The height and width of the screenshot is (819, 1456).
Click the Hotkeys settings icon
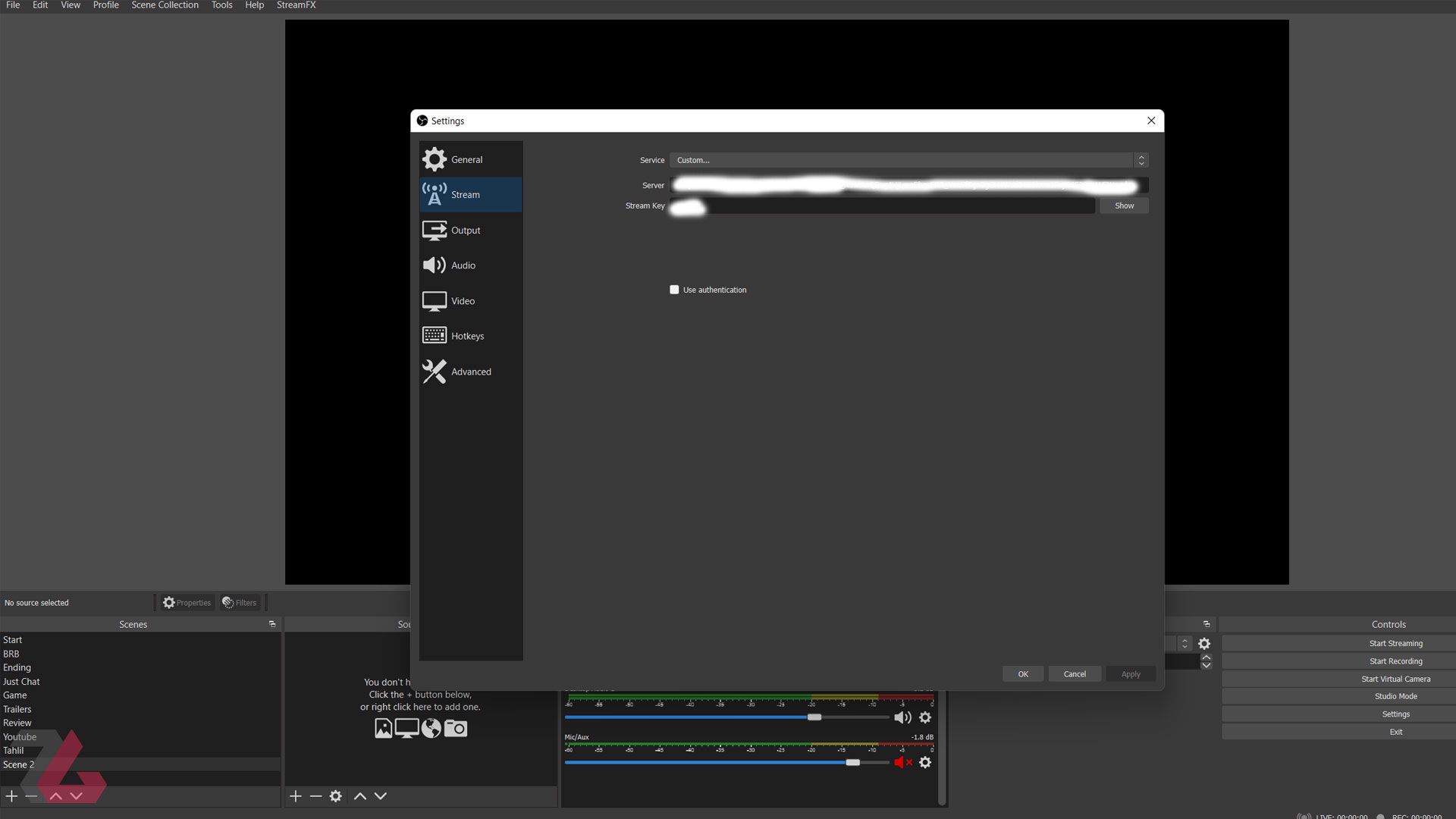434,335
